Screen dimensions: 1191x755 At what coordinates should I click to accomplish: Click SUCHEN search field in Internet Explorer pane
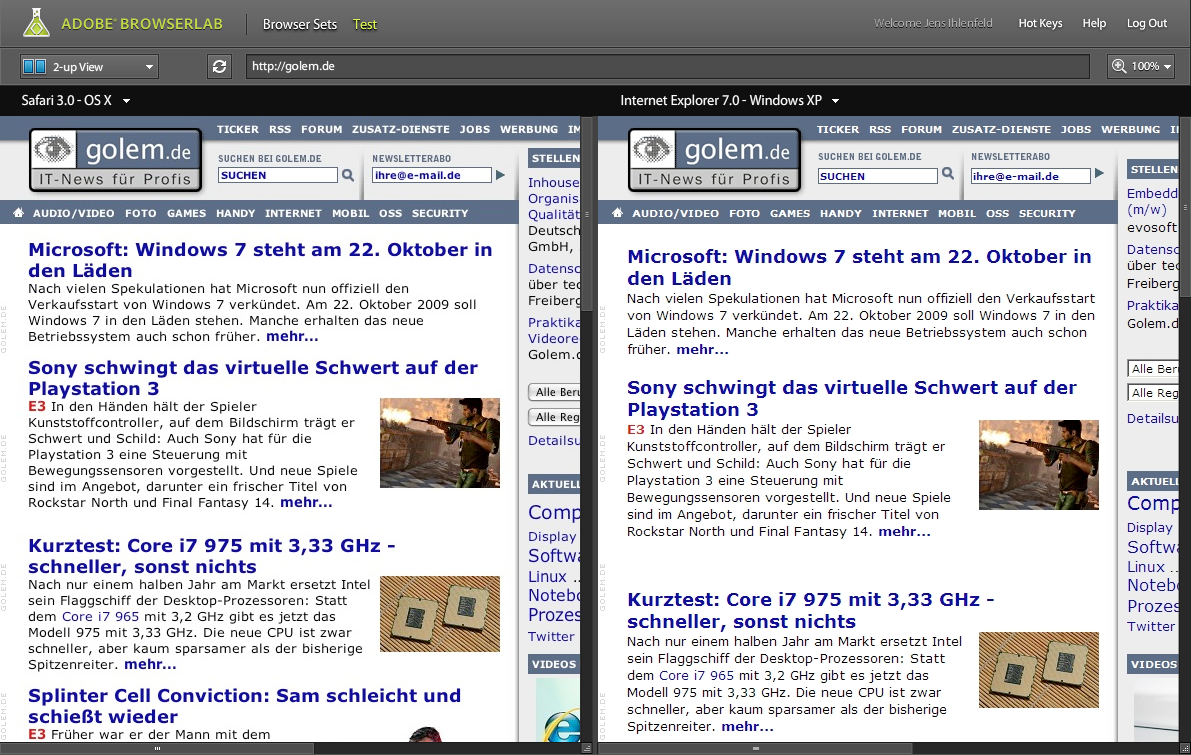[877, 176]
